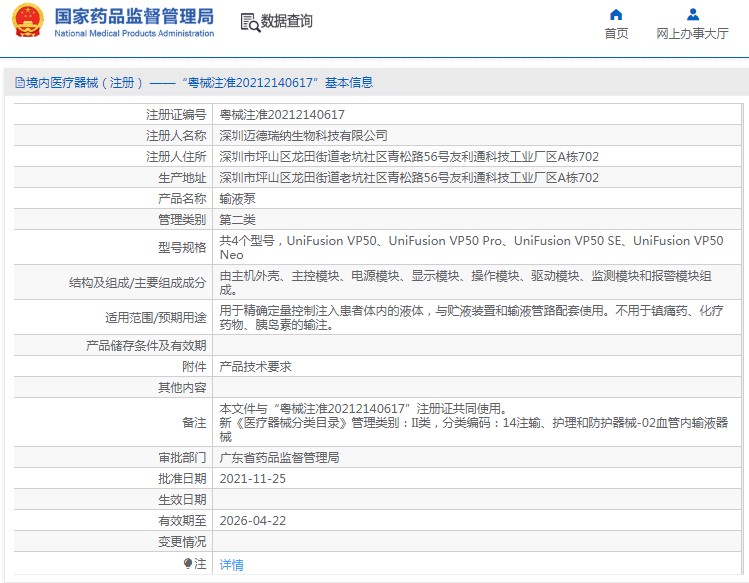This screenshot has height=583, width=749.
Task: Click the 型号规格 label
Action: tap(182, 248)
